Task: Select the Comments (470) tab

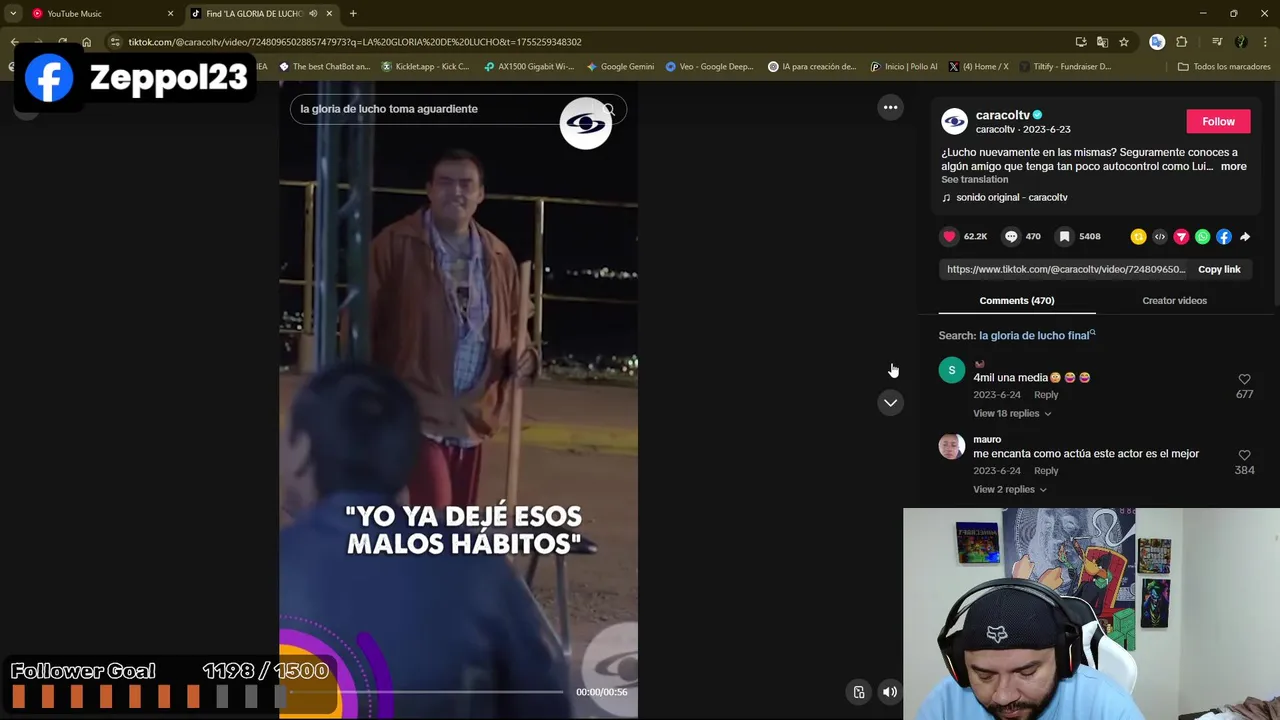Action: [x=1017, y=300]
